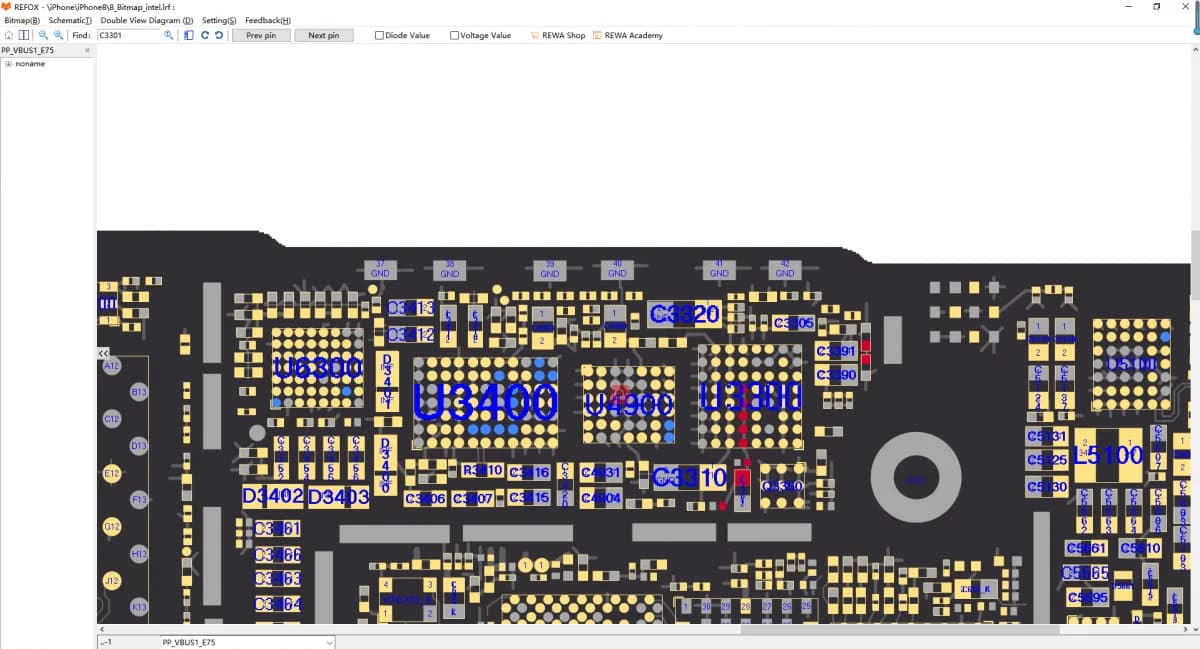1200x649 pixels.
Task: Close the PP_VBUS1_E75 panel tab
Action: point(88,49)
